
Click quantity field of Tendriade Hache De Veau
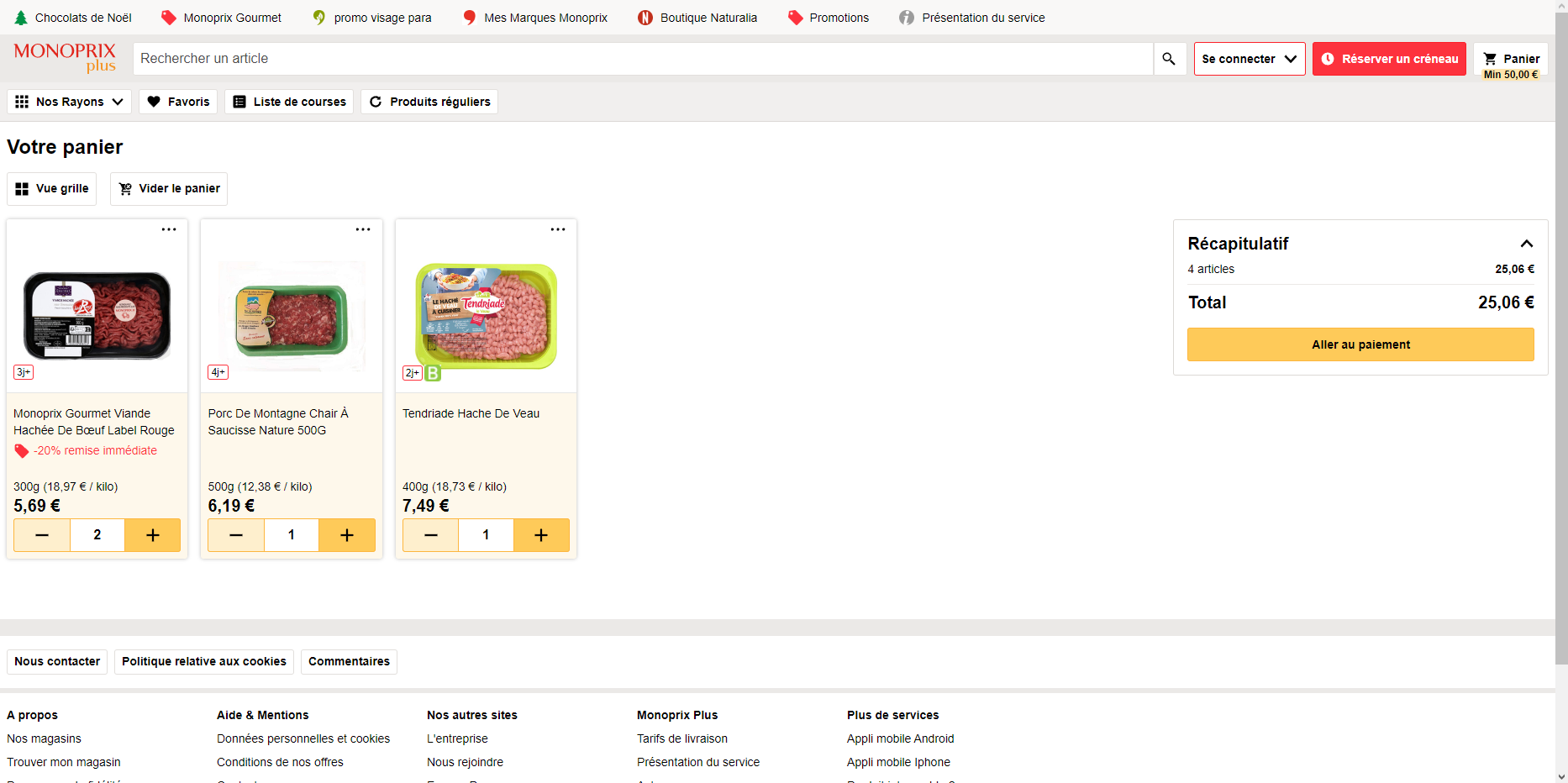point(486,535)
